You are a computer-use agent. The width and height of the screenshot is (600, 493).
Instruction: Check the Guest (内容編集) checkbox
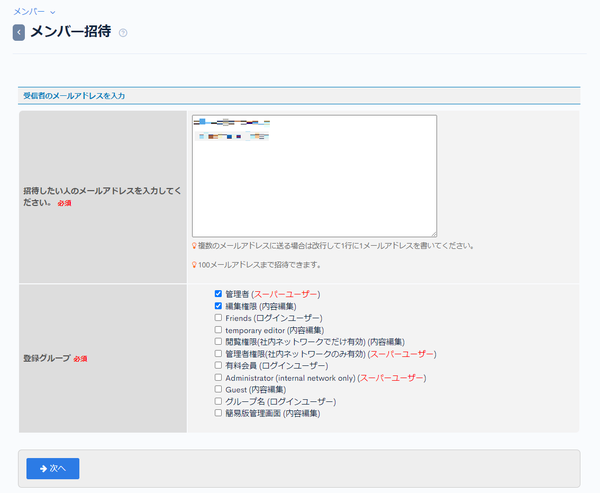(x=218, y=389)
